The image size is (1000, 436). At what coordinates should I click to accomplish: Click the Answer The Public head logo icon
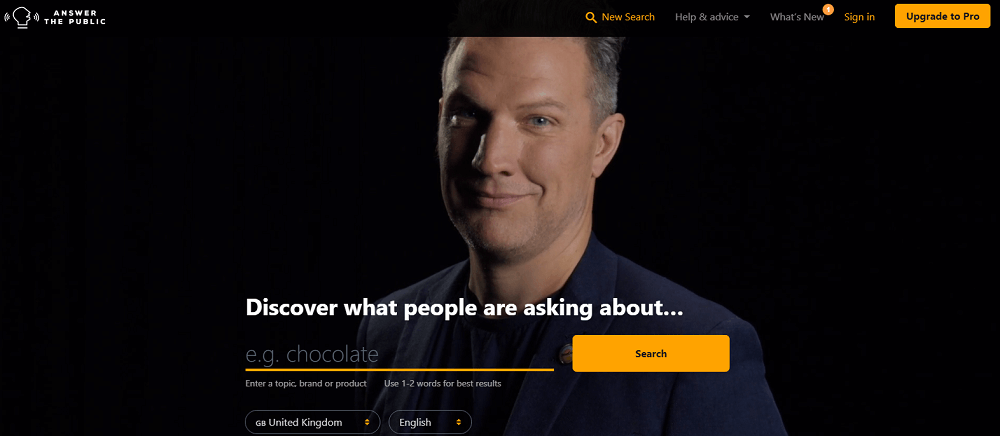21,17
